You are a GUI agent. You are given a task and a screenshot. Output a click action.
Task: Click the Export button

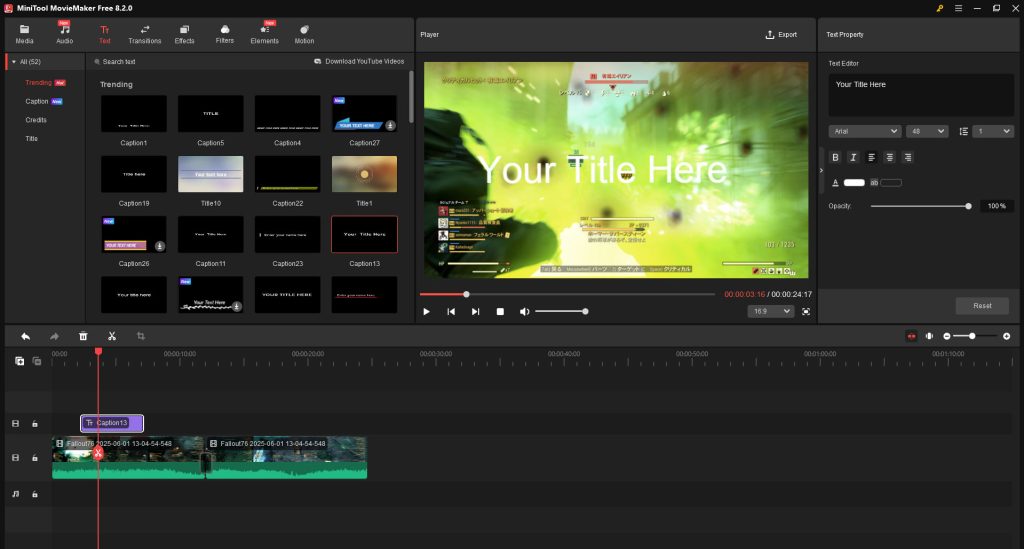tap(781, 35)
